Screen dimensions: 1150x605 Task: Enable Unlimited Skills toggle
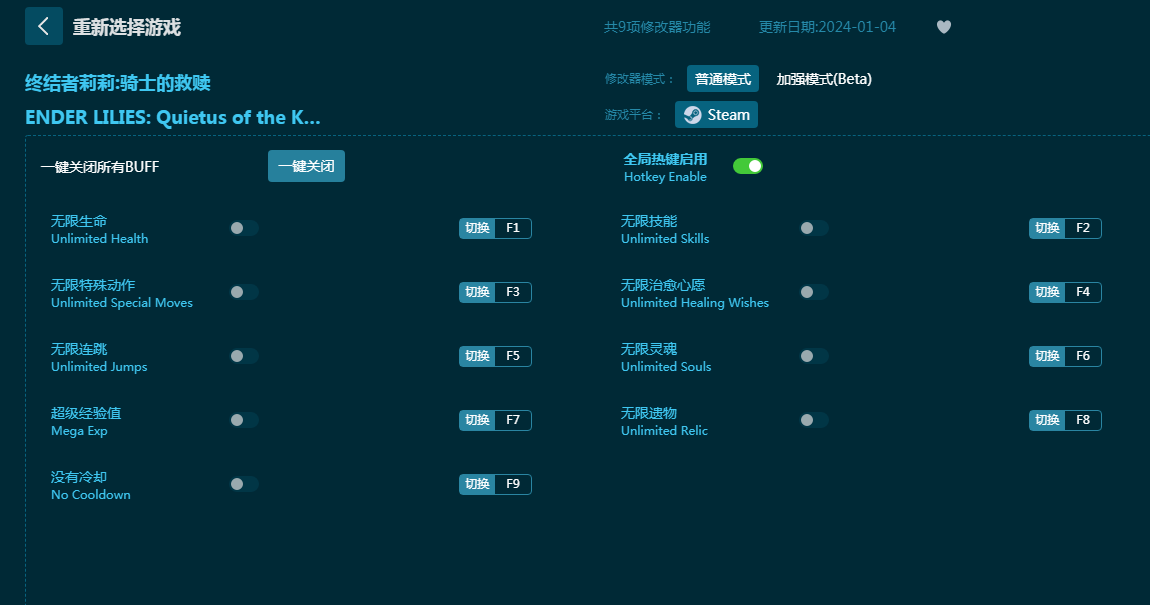point(814,228)
